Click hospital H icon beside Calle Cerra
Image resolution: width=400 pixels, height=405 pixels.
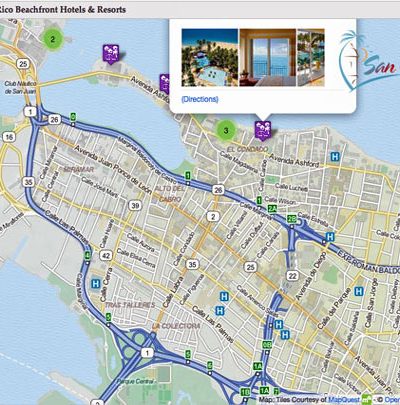click(96, 284)
